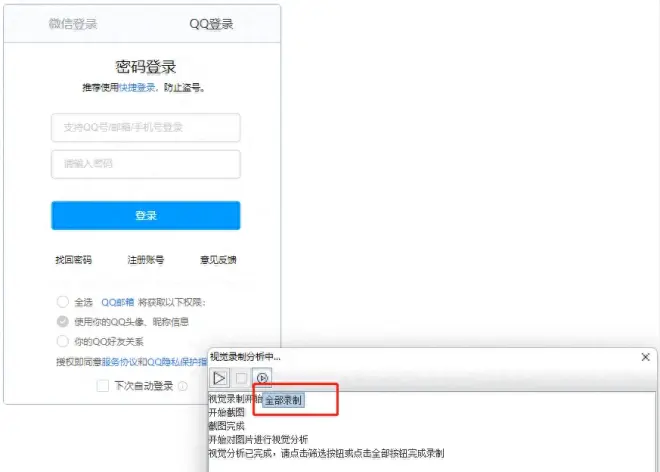Open the 服务协议 link
The height and width of the screenshot is (472, 660).
point(117,362)
